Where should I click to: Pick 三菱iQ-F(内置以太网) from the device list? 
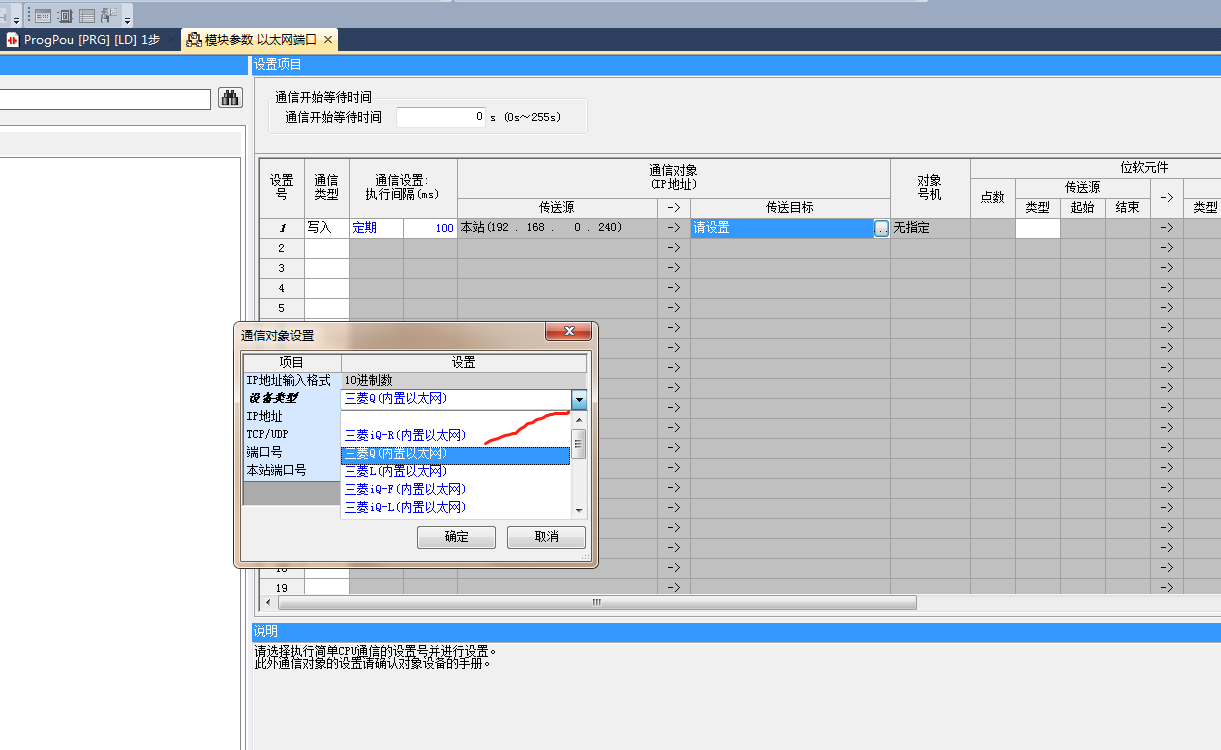click(405, 489)
